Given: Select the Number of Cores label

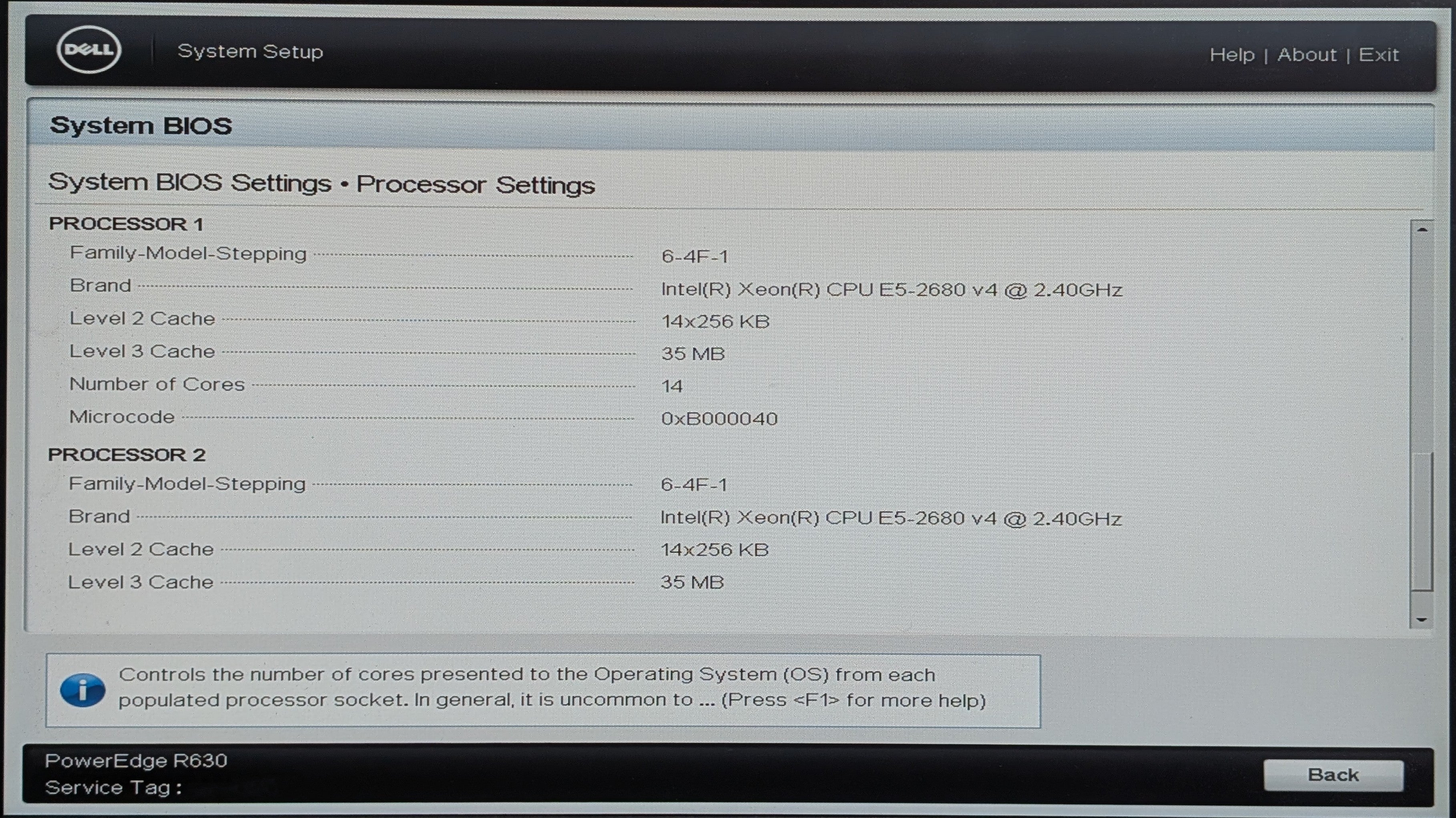Looking at the screenshot, I should click(x=157, y=384).
